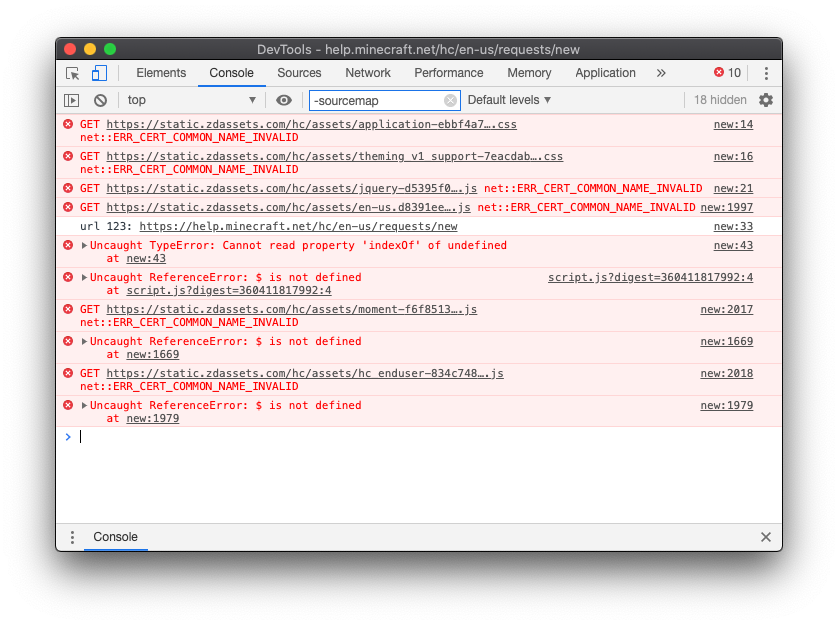Image resolution: width=838 pixels, height=625 pixels.
Task: Go to source location new:2017
Action: pos(727,310)
